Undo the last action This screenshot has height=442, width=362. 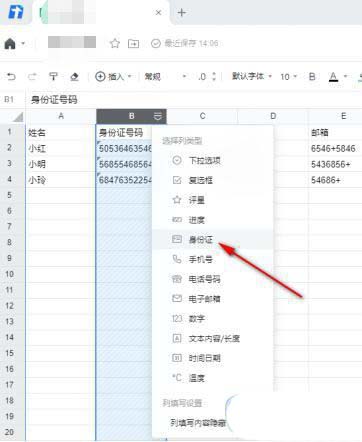click(x=11, y=77)
